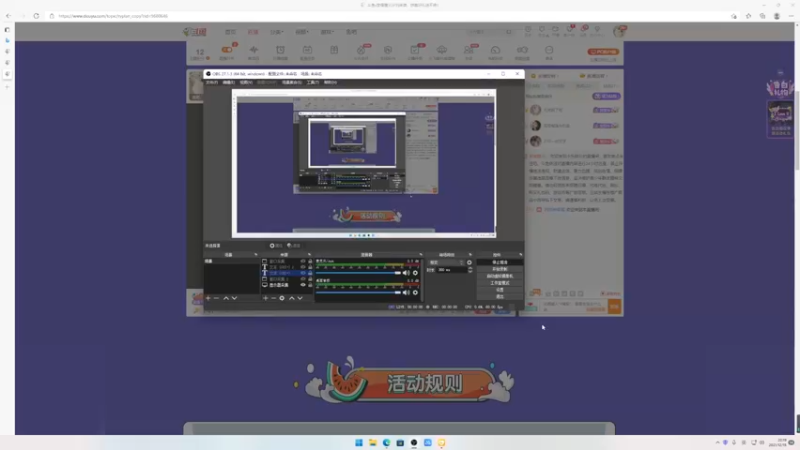
Task: Toggle visibility eye of the topmost window capture source
Action: (303, 261)
